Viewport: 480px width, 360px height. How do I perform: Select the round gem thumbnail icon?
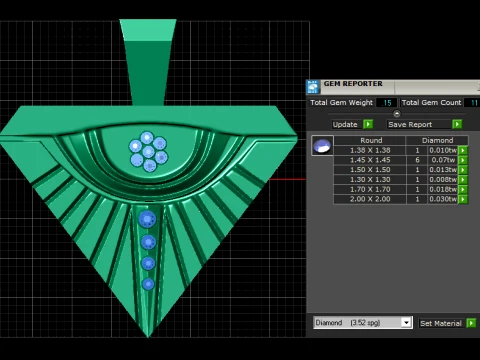click(322, 146)
